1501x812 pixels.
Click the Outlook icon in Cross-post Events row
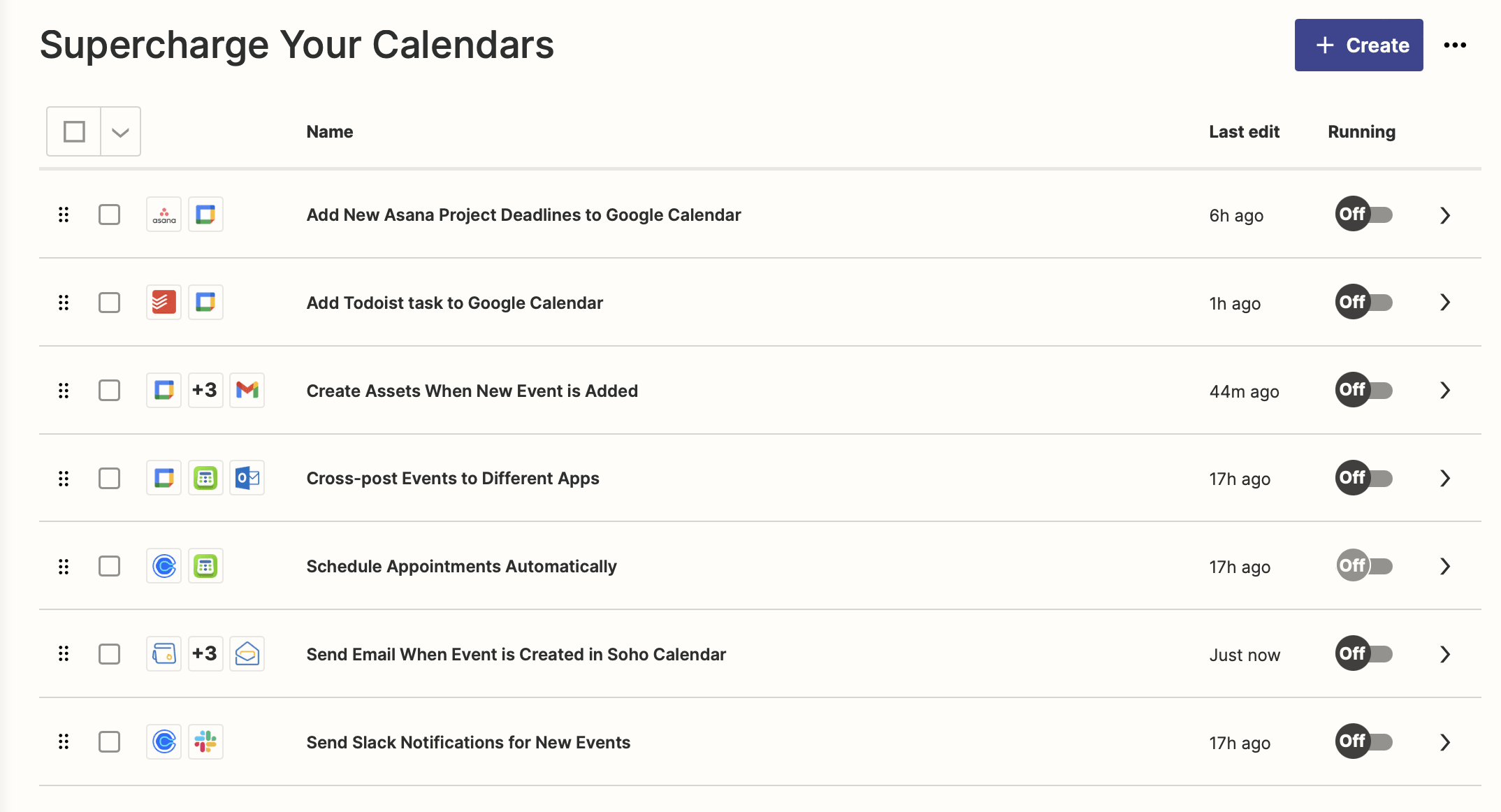(247, 478)
